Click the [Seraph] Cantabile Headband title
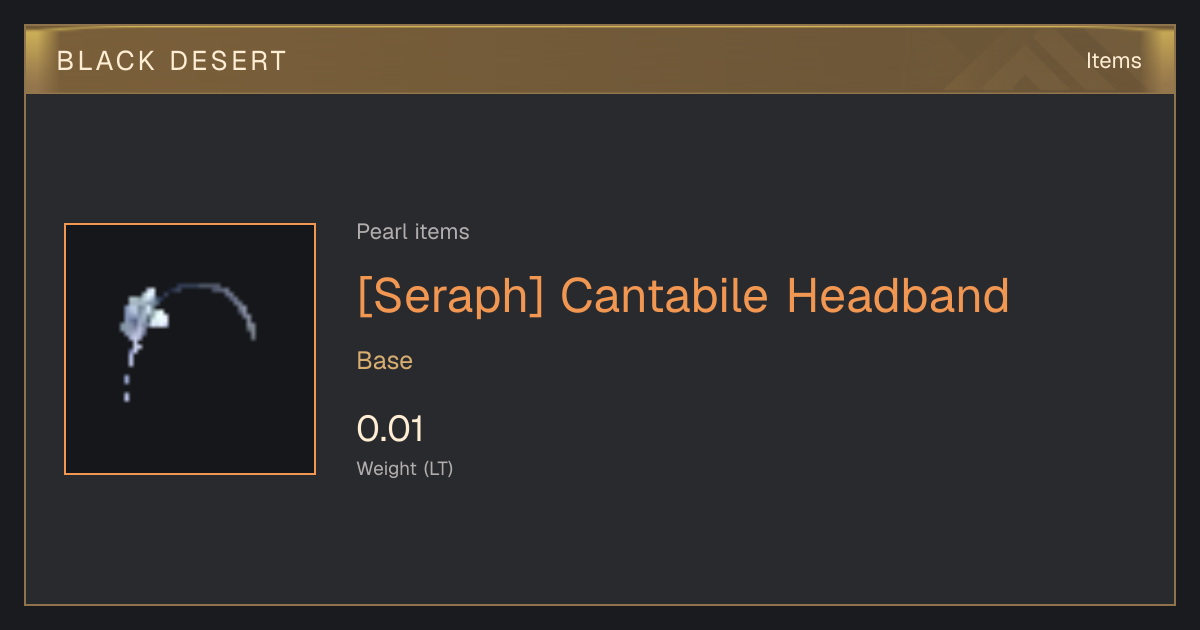The height and width of the screenshot is (630, 1200). (683, 296)
